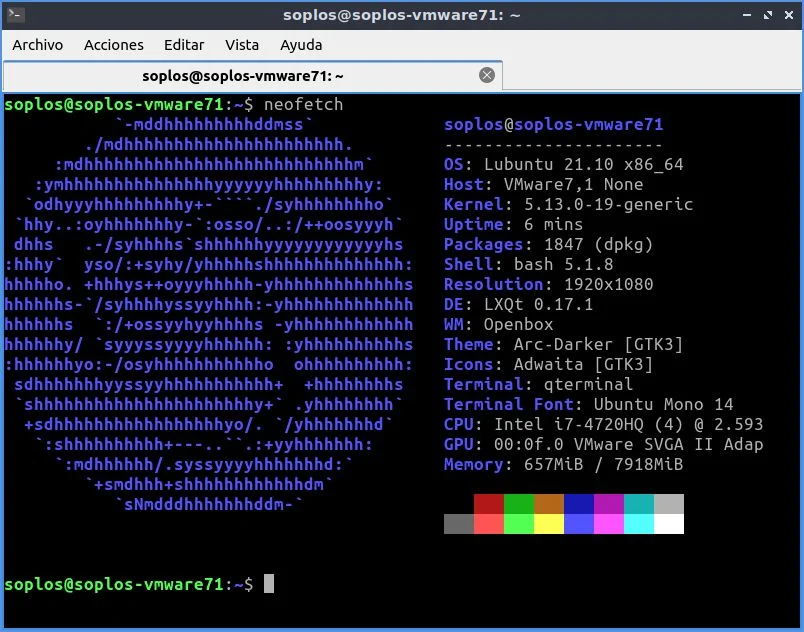The width and height of the screenshot is (804, 632).
Task: Click the Lubuntu ASCII art logo
Action: 209,314
